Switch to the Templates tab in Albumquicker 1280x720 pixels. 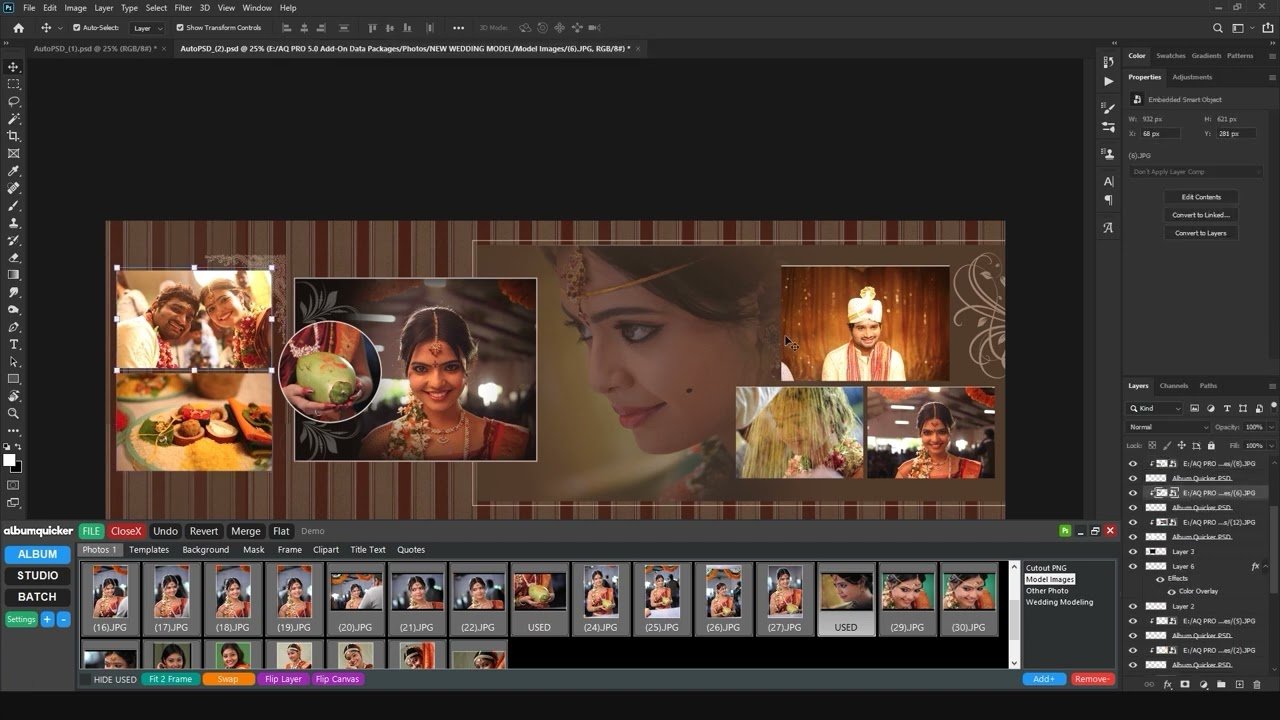point(149,550)
